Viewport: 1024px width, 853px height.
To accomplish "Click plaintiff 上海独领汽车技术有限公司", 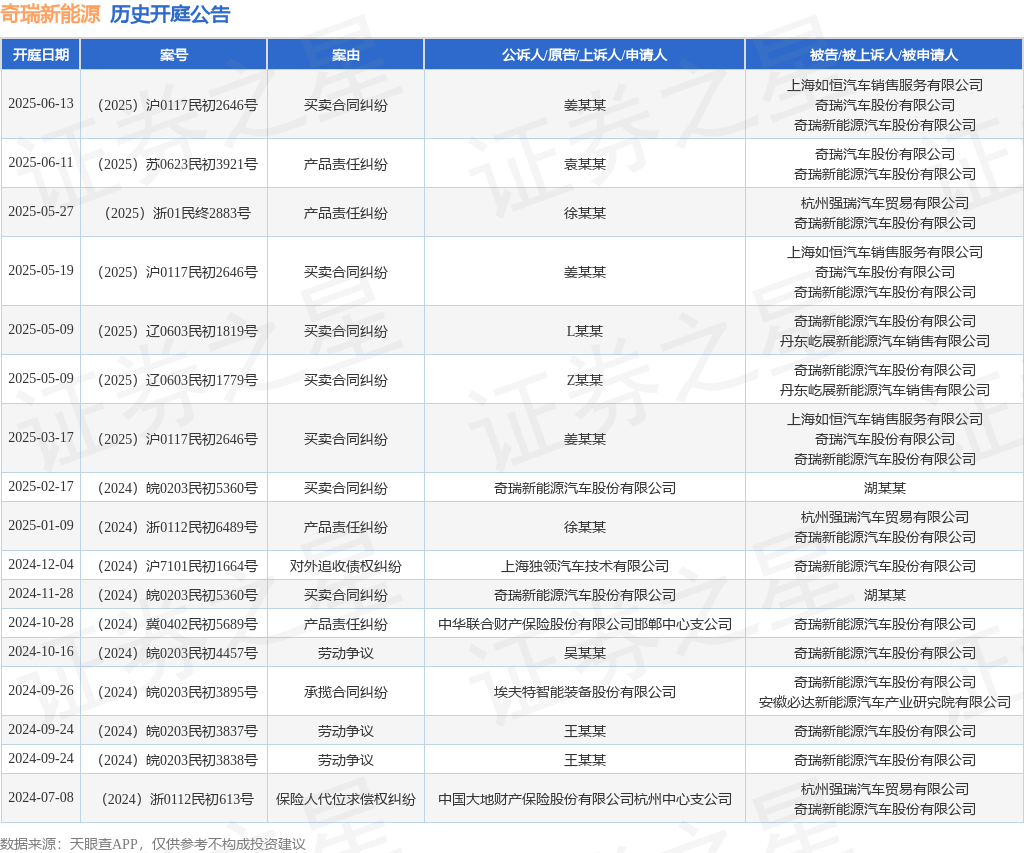I will 584,566.
